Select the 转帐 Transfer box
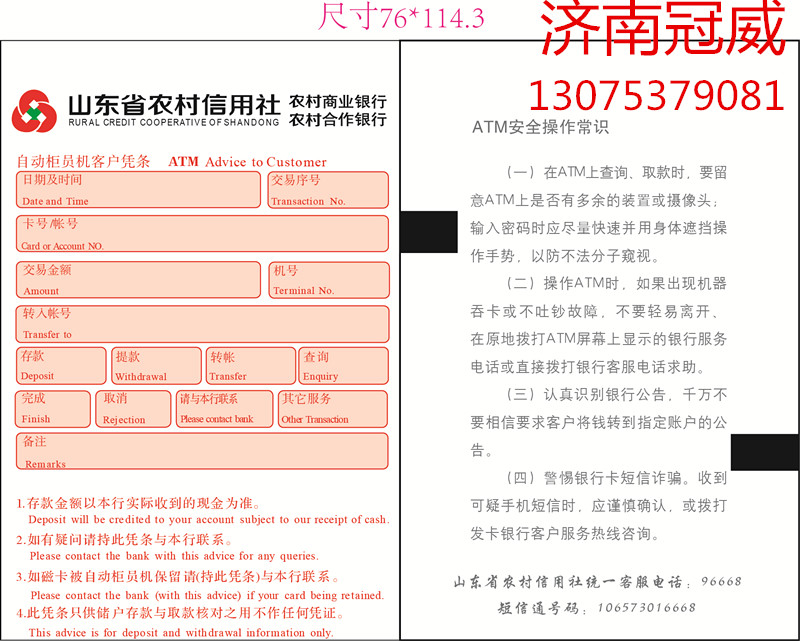 pyautogui.click(x=251, y=366)
